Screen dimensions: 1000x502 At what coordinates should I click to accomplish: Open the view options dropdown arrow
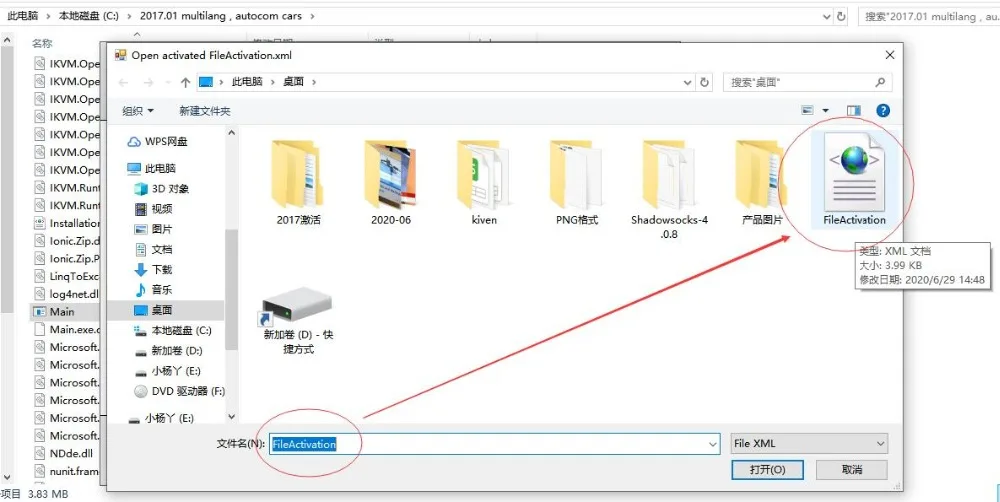tap(825, 110)
